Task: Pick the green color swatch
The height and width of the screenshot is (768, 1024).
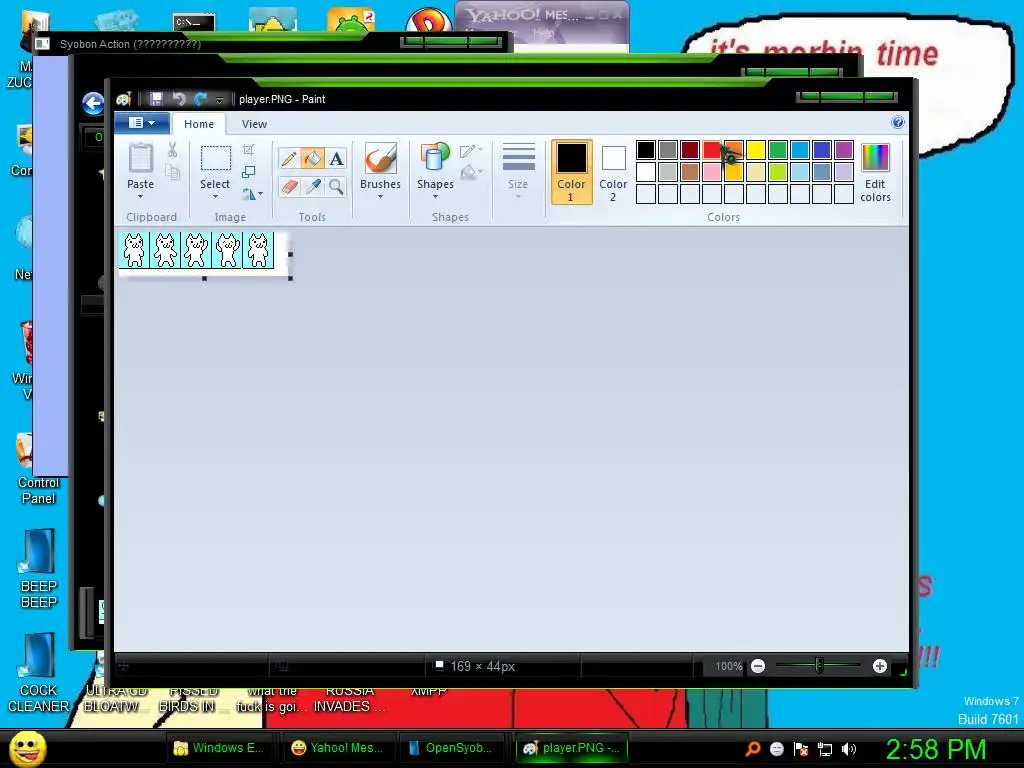Action: 778,150
